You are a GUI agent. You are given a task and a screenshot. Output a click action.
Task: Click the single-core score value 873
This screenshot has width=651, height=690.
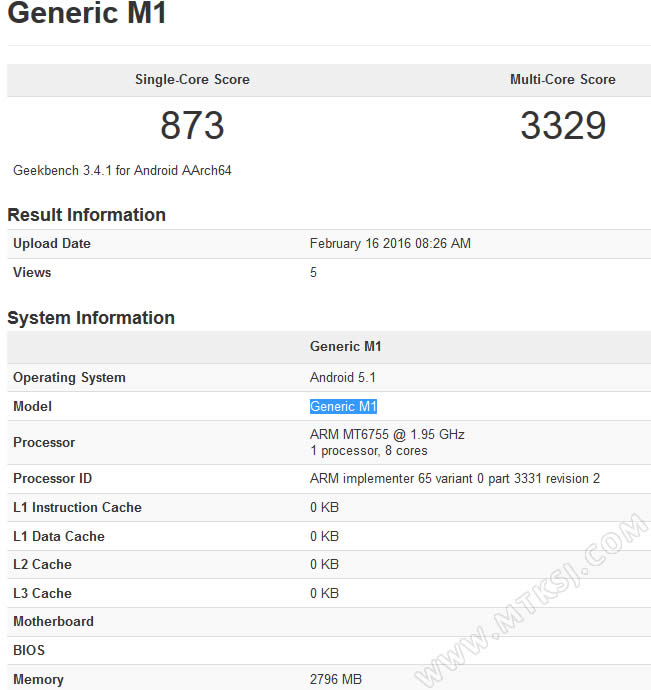point(192,125)
